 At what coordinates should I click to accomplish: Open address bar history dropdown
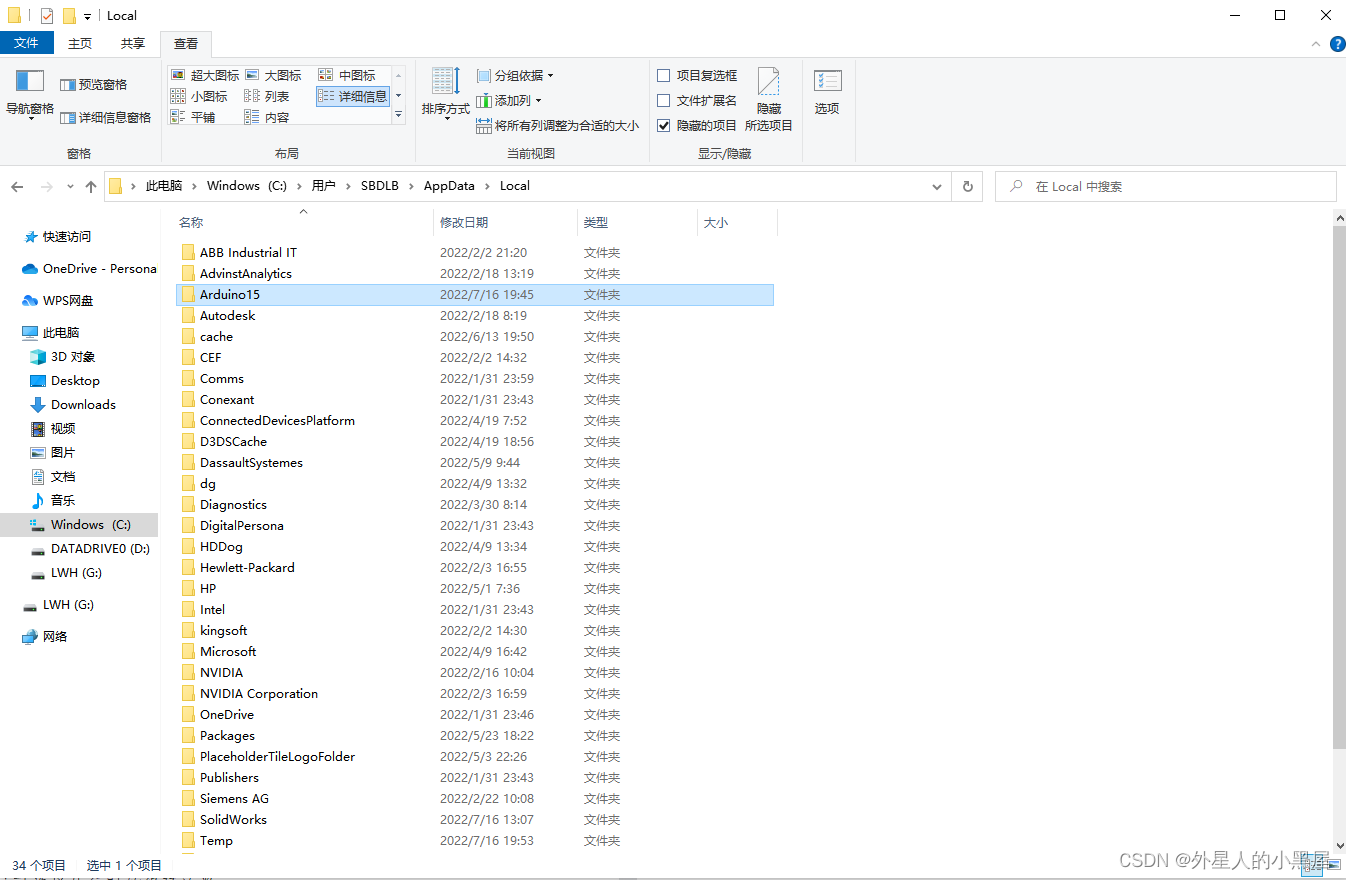click(937, 186)
